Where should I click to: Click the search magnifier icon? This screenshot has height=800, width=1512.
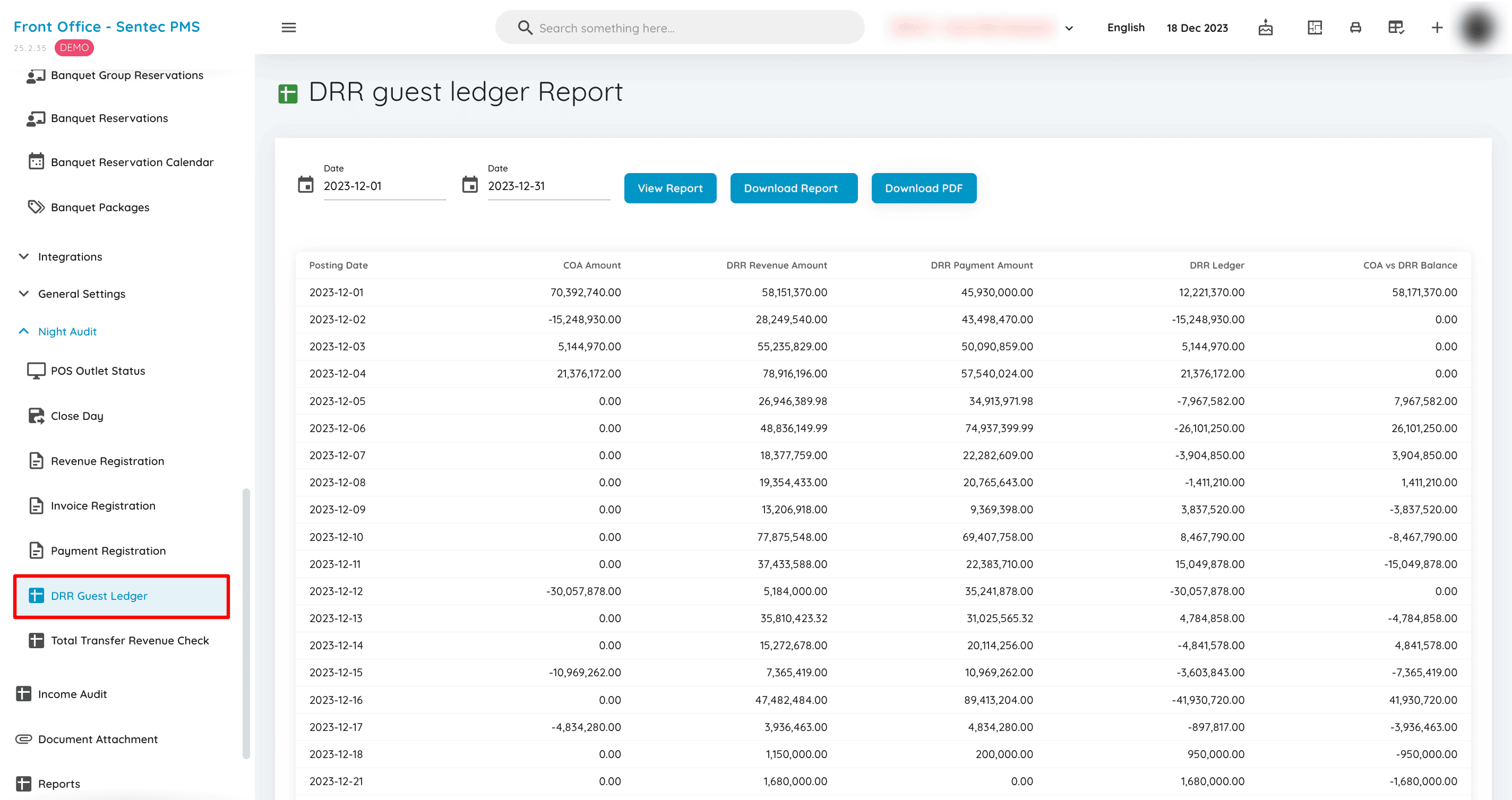[525, 28]
